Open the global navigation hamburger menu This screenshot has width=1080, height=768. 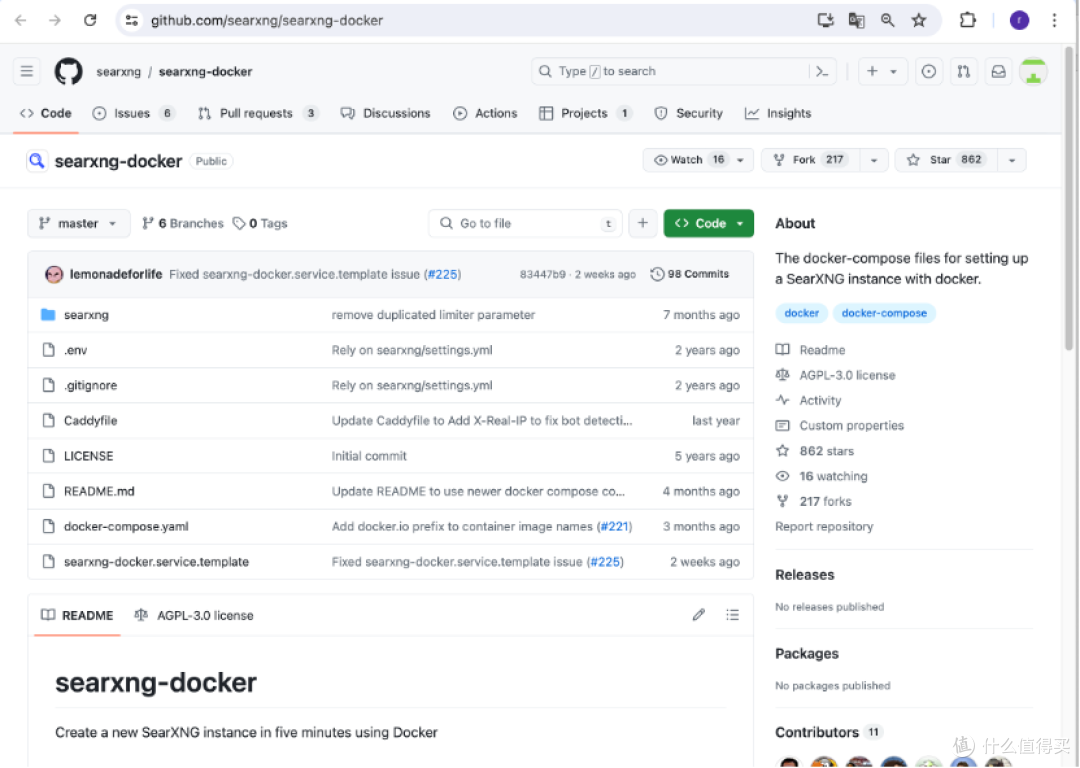tap(26, 71)
